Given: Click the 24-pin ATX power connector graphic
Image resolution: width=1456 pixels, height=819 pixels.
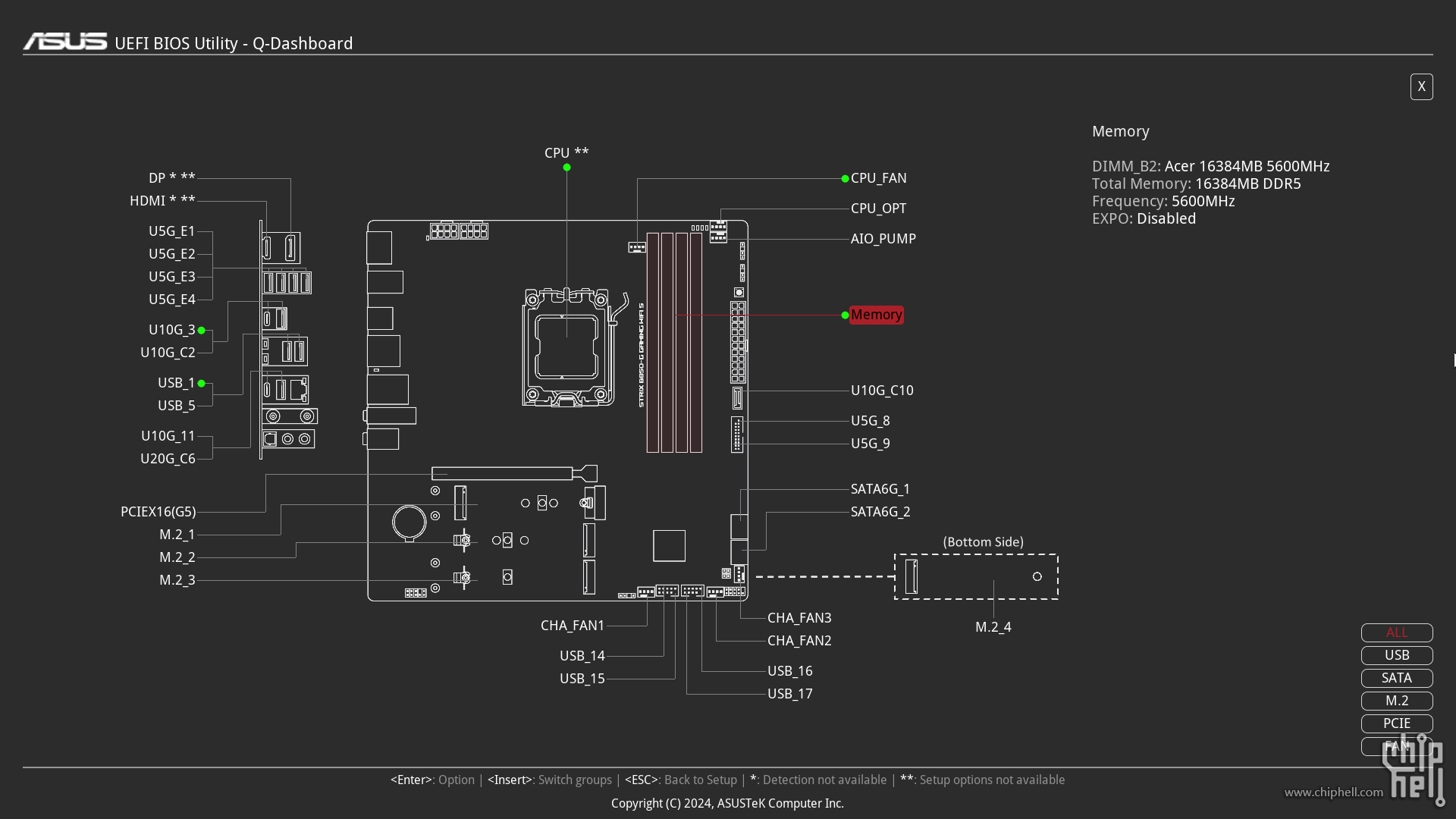Looking at the screenshot, I should (x=738, y=342).
